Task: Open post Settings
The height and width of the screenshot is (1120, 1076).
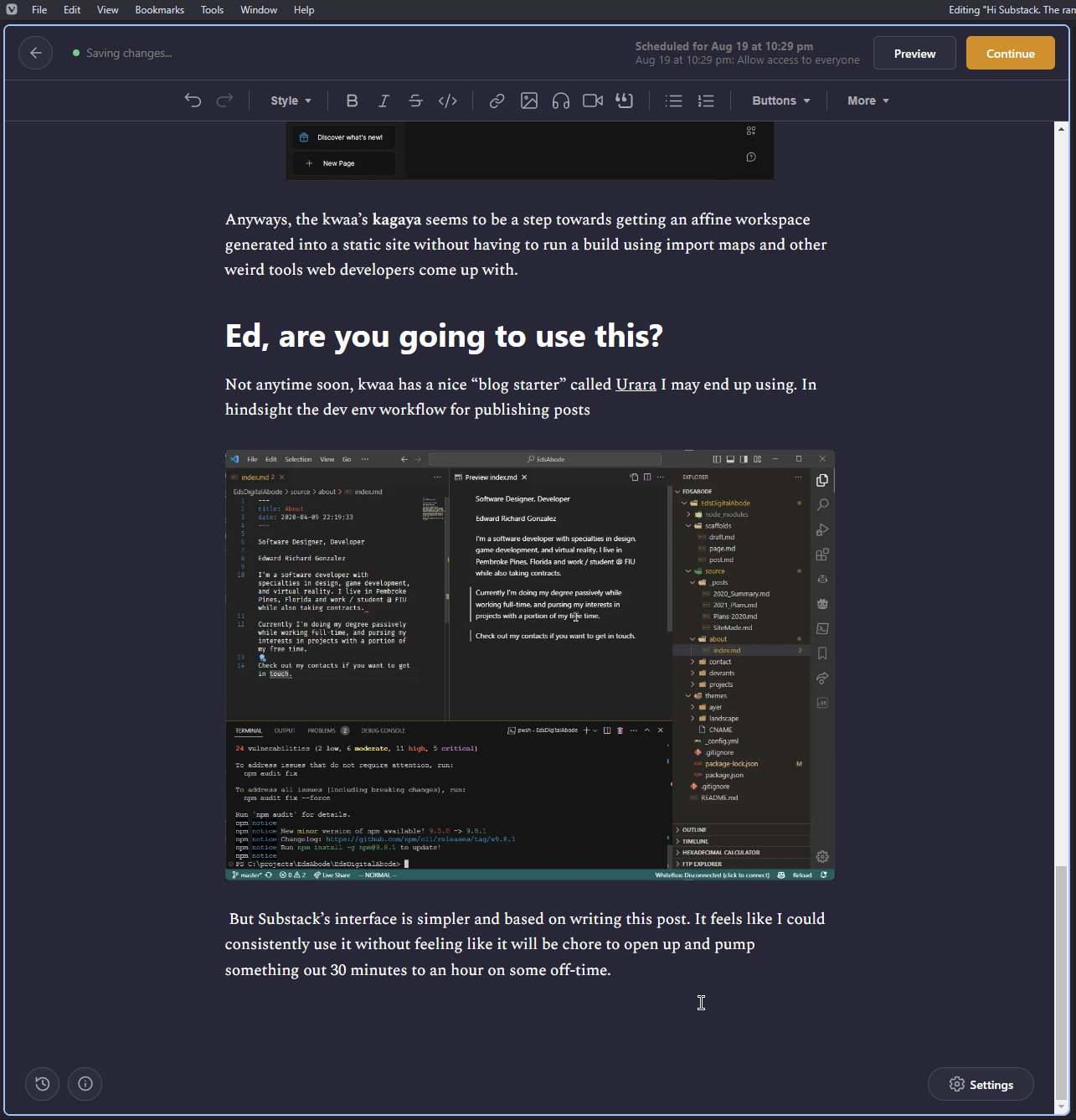Action: click(x=981, y=1085)
